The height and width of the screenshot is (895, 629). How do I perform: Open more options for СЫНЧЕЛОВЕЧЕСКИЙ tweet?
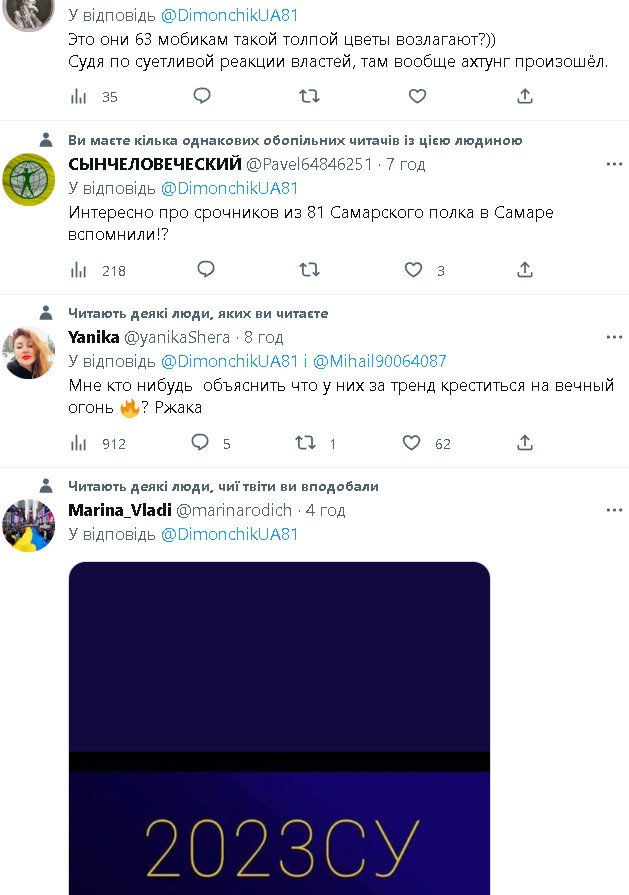pyautogui.click(x=614, y=164)
